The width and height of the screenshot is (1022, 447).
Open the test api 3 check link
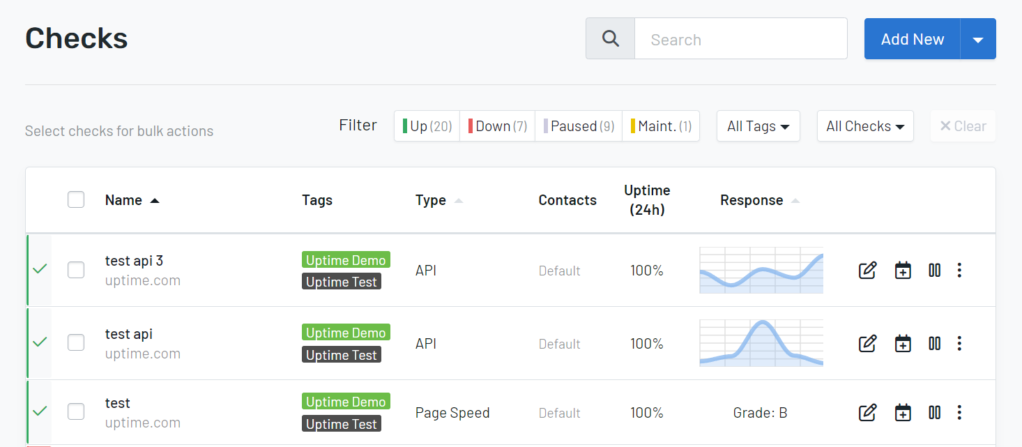[133, 261]
